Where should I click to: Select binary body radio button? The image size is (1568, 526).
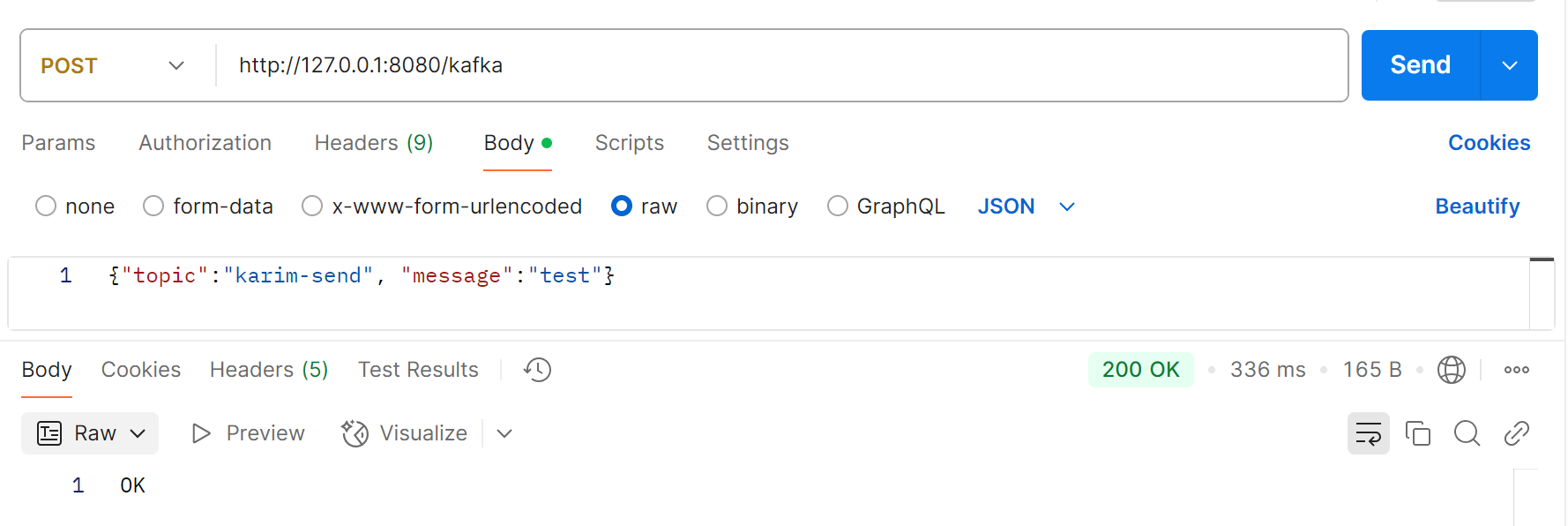click(x=717, y=207)
